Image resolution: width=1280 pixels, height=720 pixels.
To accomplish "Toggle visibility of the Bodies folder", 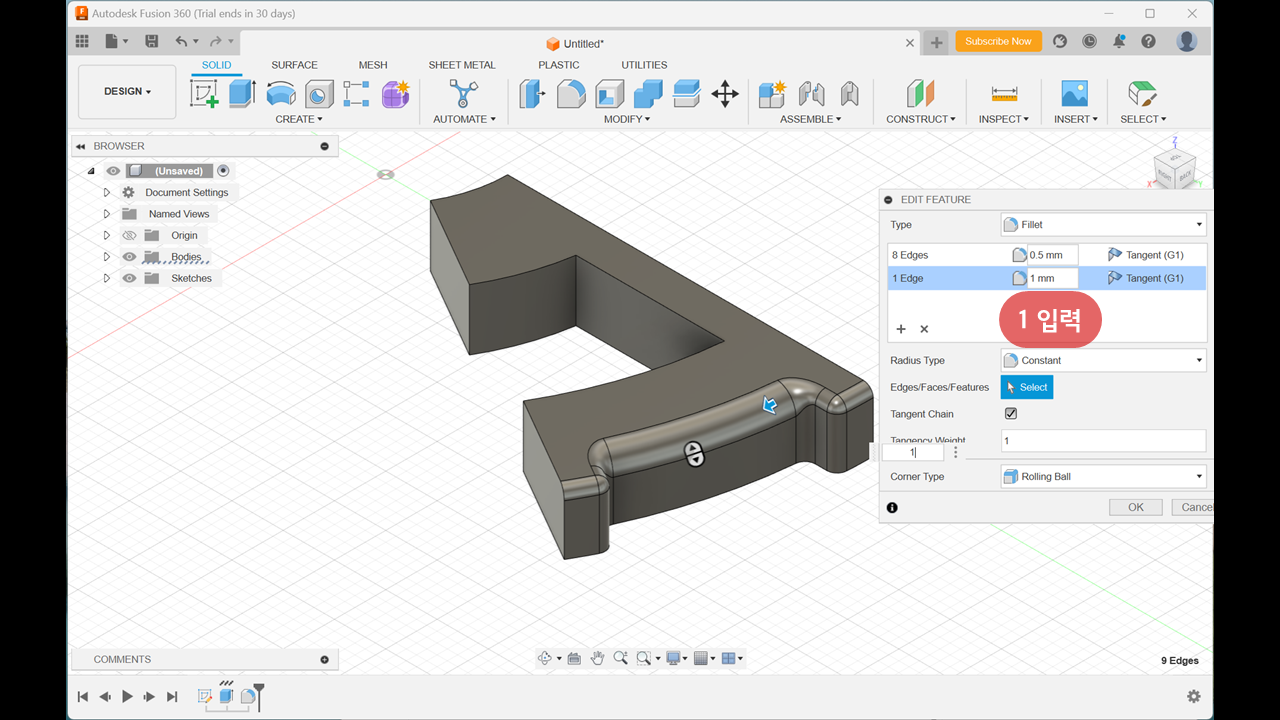I will click(x=129, y=257).
